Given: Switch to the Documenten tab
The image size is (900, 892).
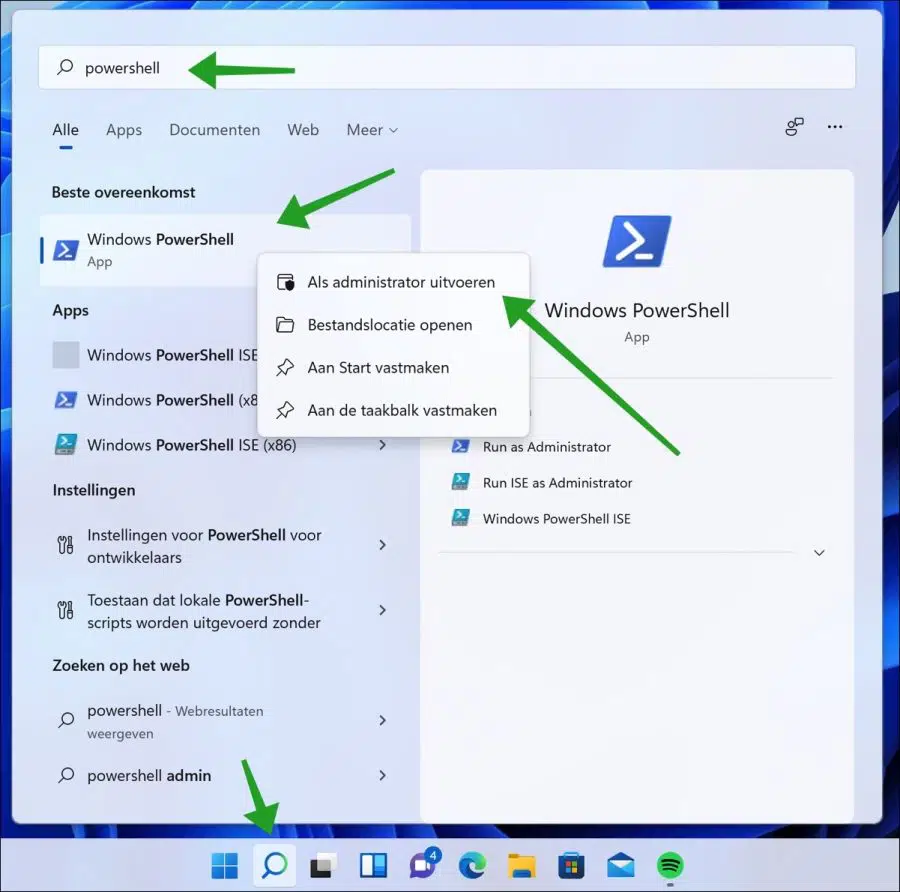Looking at the screenshot, I should (x=215, y=130).
